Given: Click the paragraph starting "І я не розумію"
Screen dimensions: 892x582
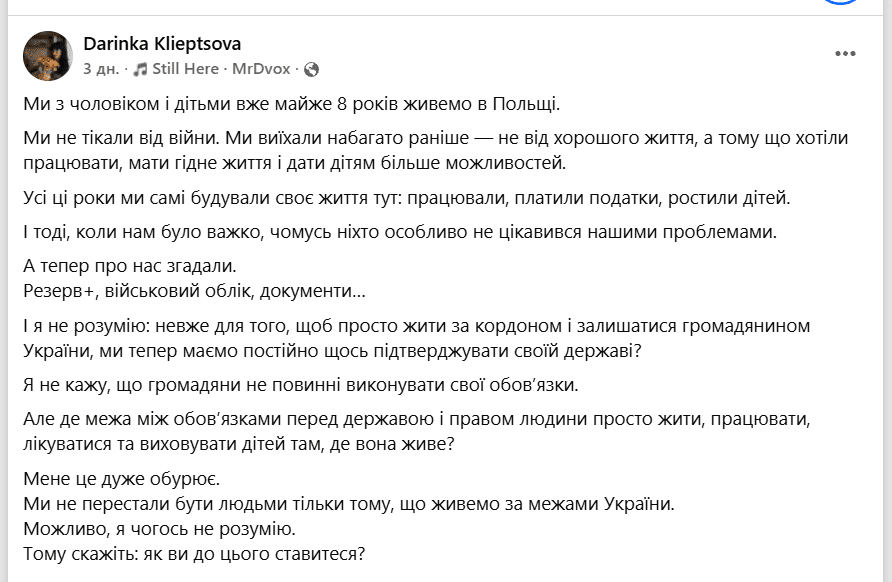Looking at the screenshot, I should (x=416, y=338).
